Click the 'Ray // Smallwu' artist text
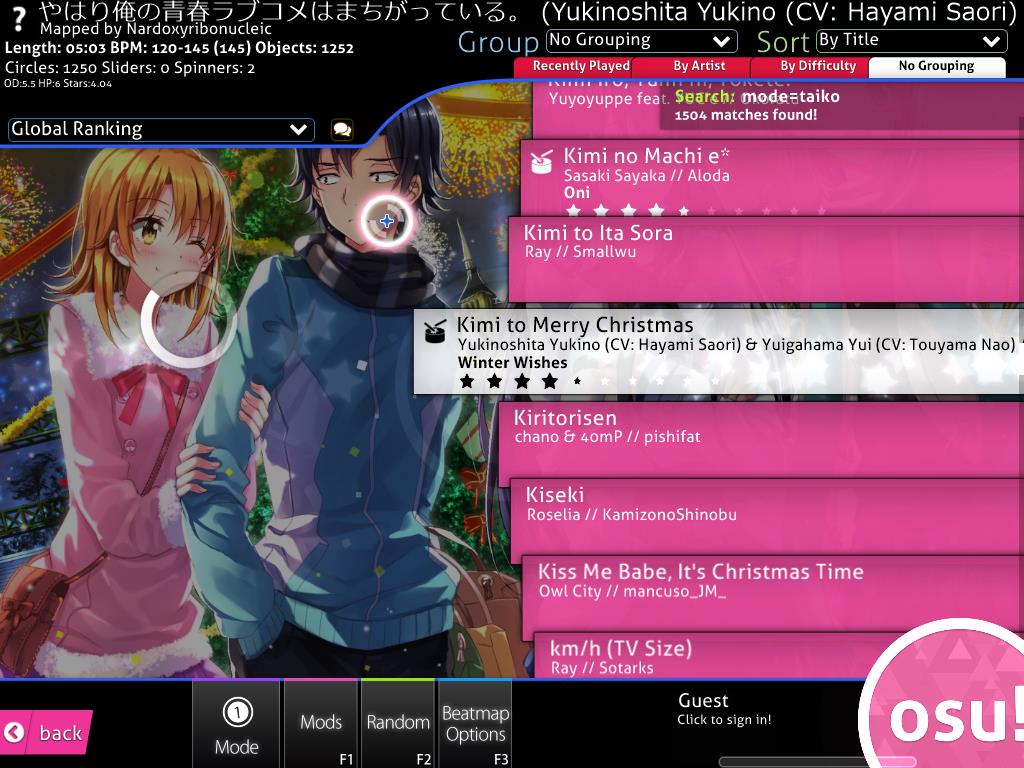Viewport: 1024px width, 768px height. point(580,252)
